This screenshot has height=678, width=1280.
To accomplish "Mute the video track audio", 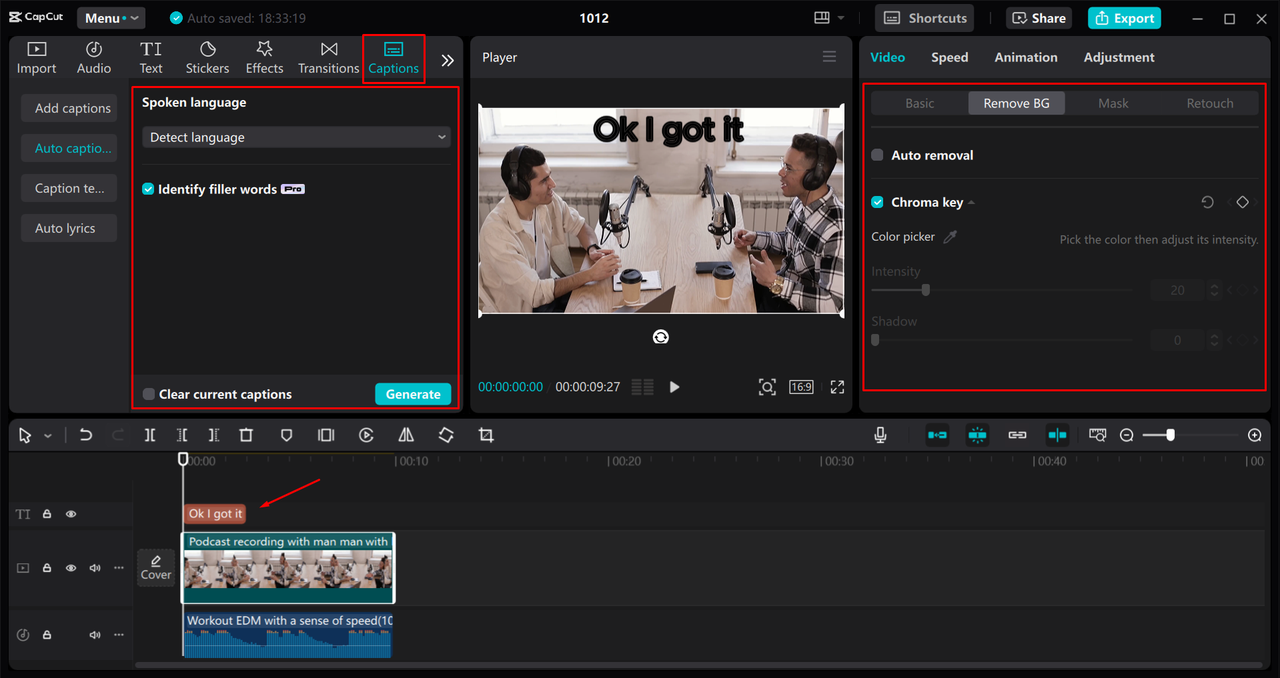I will coord(95,568).
